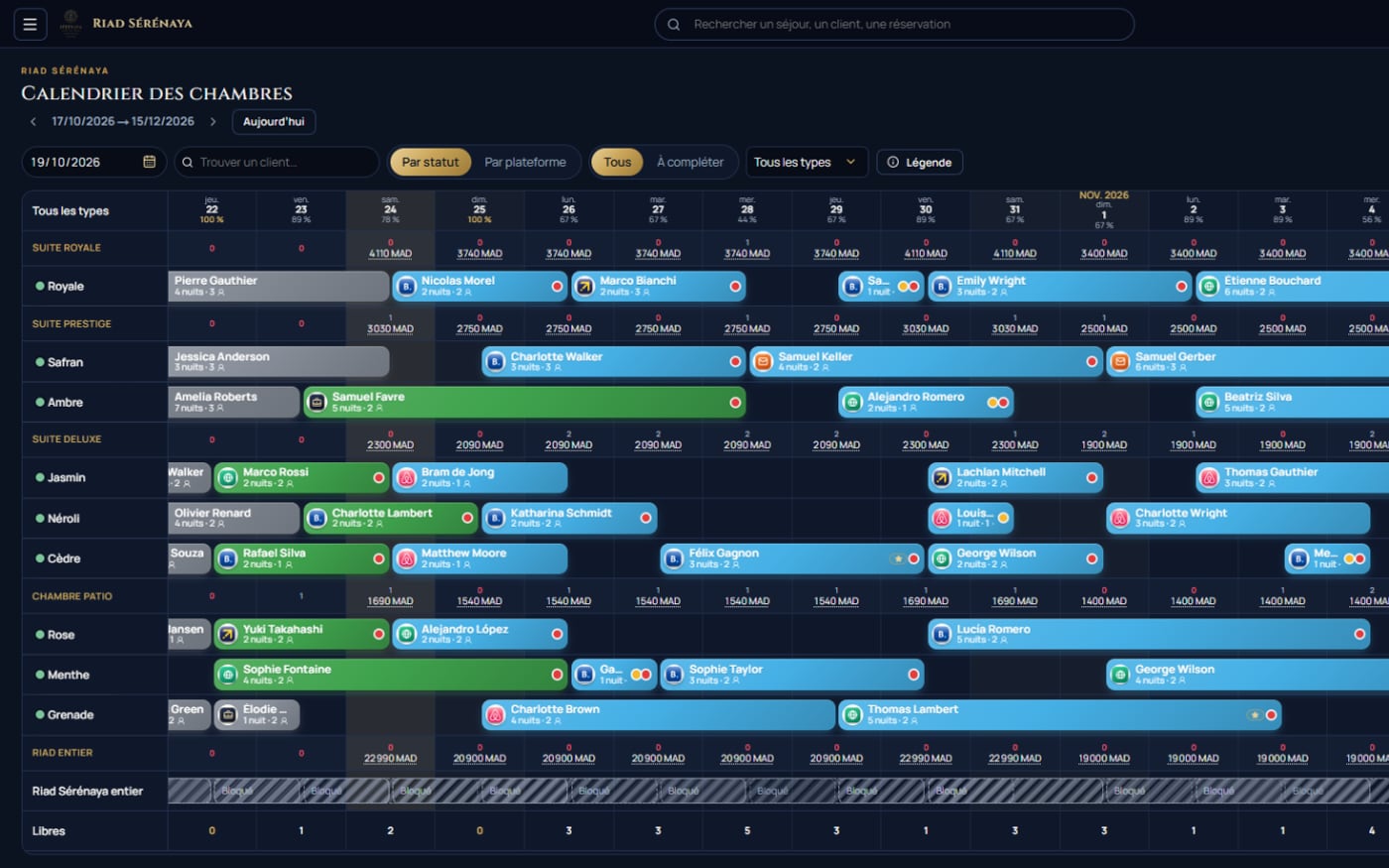Click the Aujourd'hui button
Image resolution: width=1389 pixels, height=868 pixels.
pyautogui.click(x=274, y=122)
